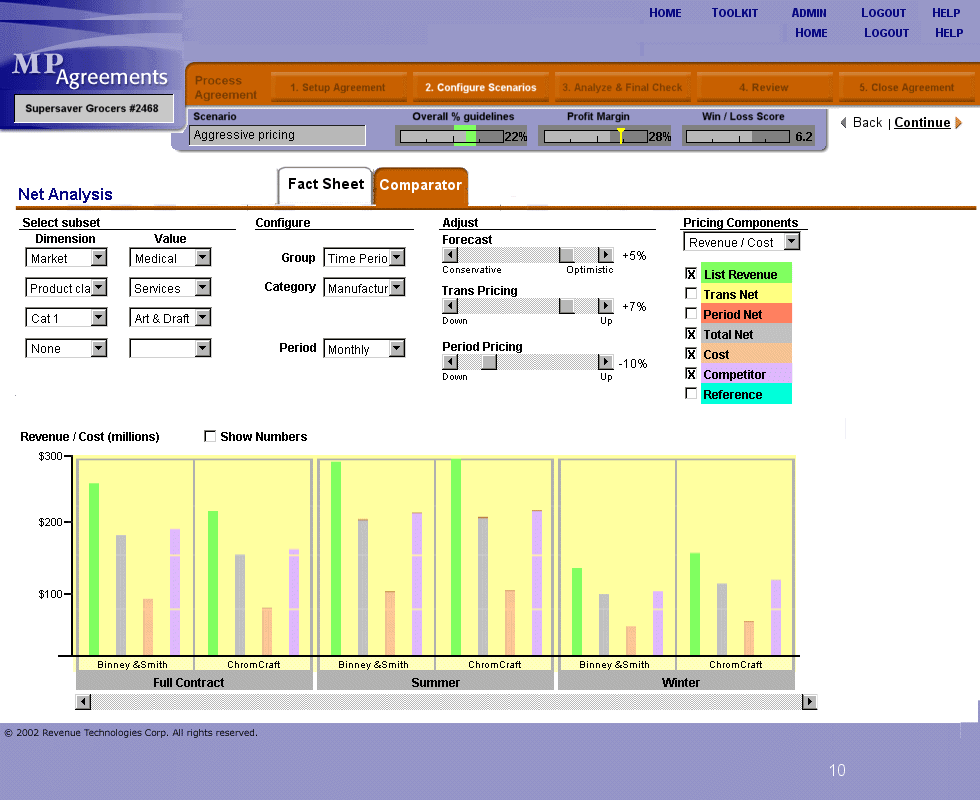This screenshot has width=980, height=800.
Task: Click the Period Pricing slider thumb
Action: [489, 362]
